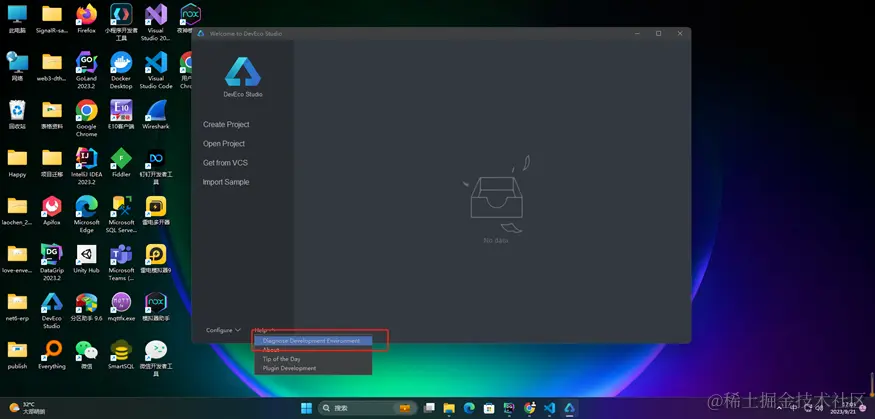Open GoLand 2023.2 desktop icon
Image resolution: width=875 pixels, height=419 pixels.
(86, 70)
